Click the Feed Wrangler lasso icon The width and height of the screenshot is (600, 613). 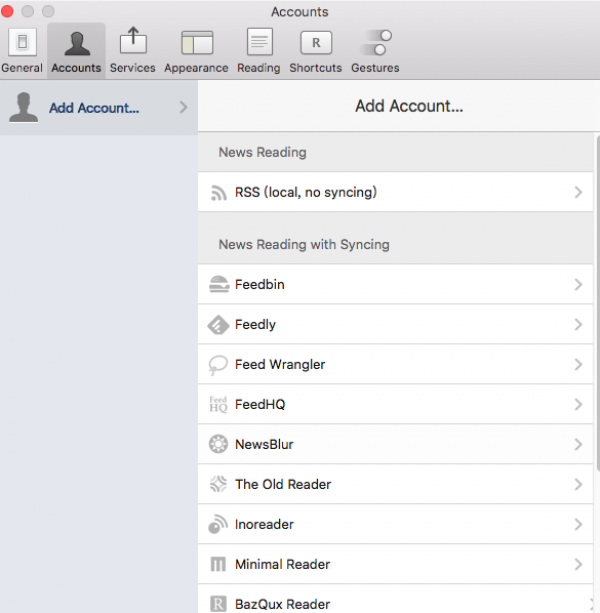[x=218, y=365]
